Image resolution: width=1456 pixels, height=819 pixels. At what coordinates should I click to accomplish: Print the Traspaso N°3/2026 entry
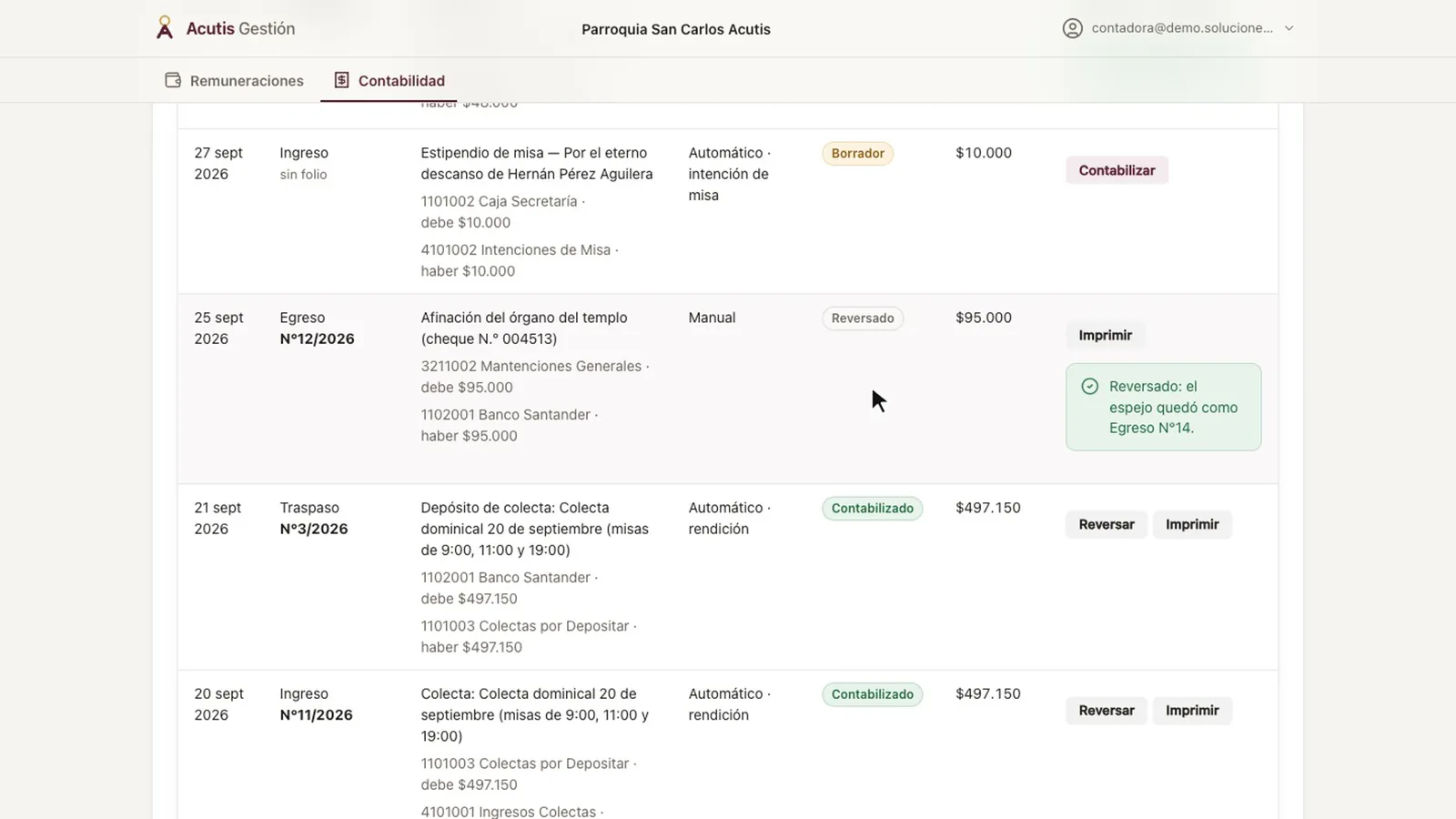tap(1192, 524)
